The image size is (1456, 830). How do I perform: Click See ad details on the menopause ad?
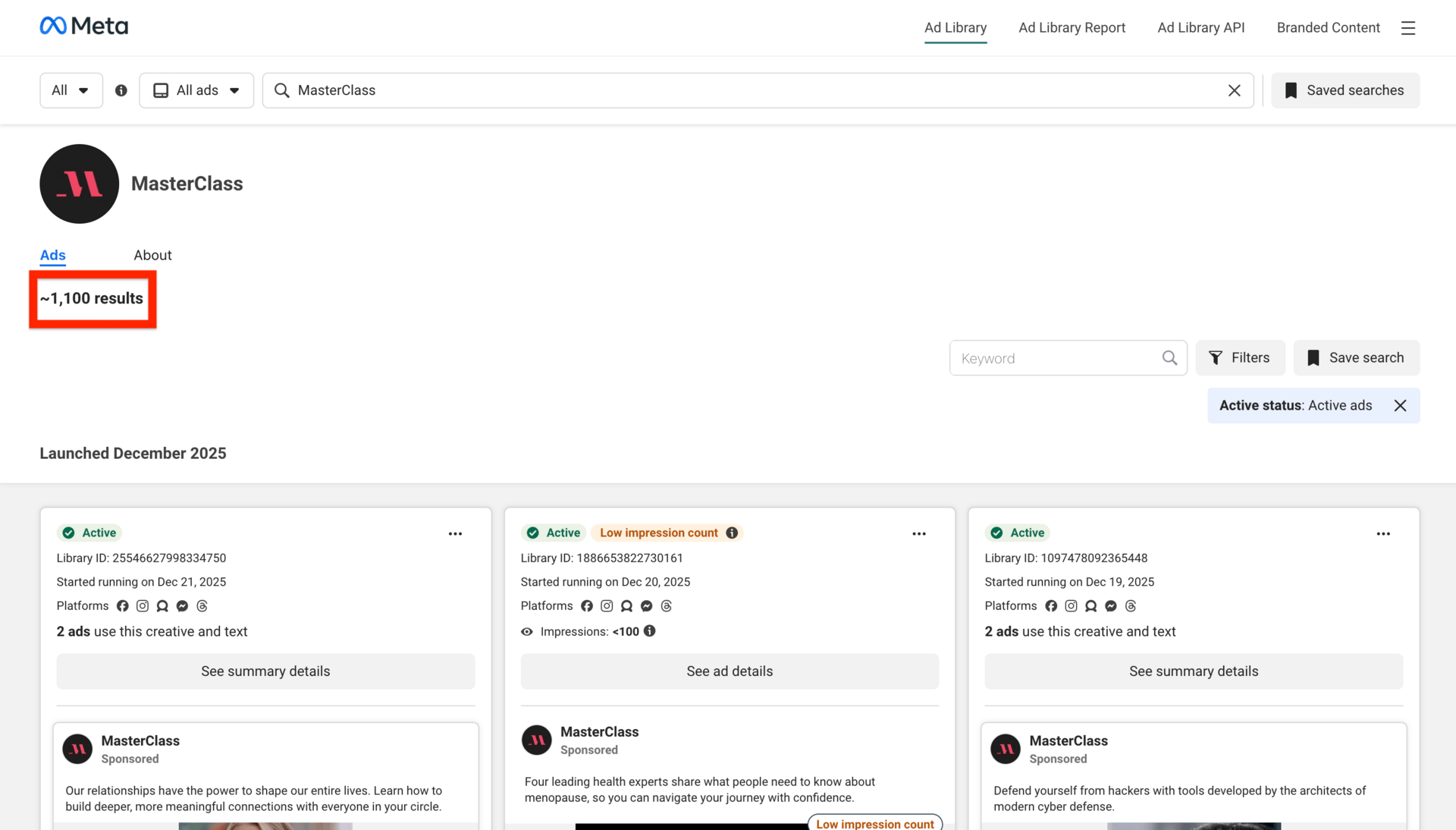729,671
